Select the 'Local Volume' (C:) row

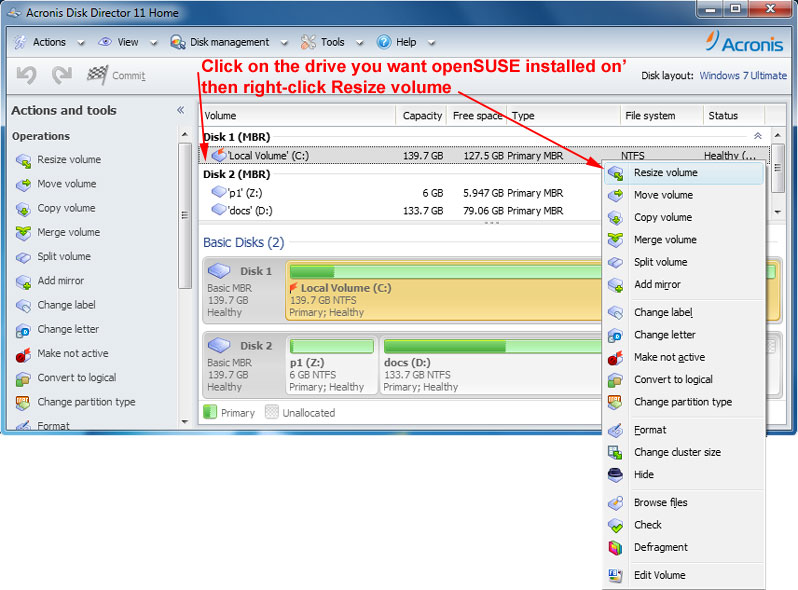pyautogui.click(x=484, y=155)
